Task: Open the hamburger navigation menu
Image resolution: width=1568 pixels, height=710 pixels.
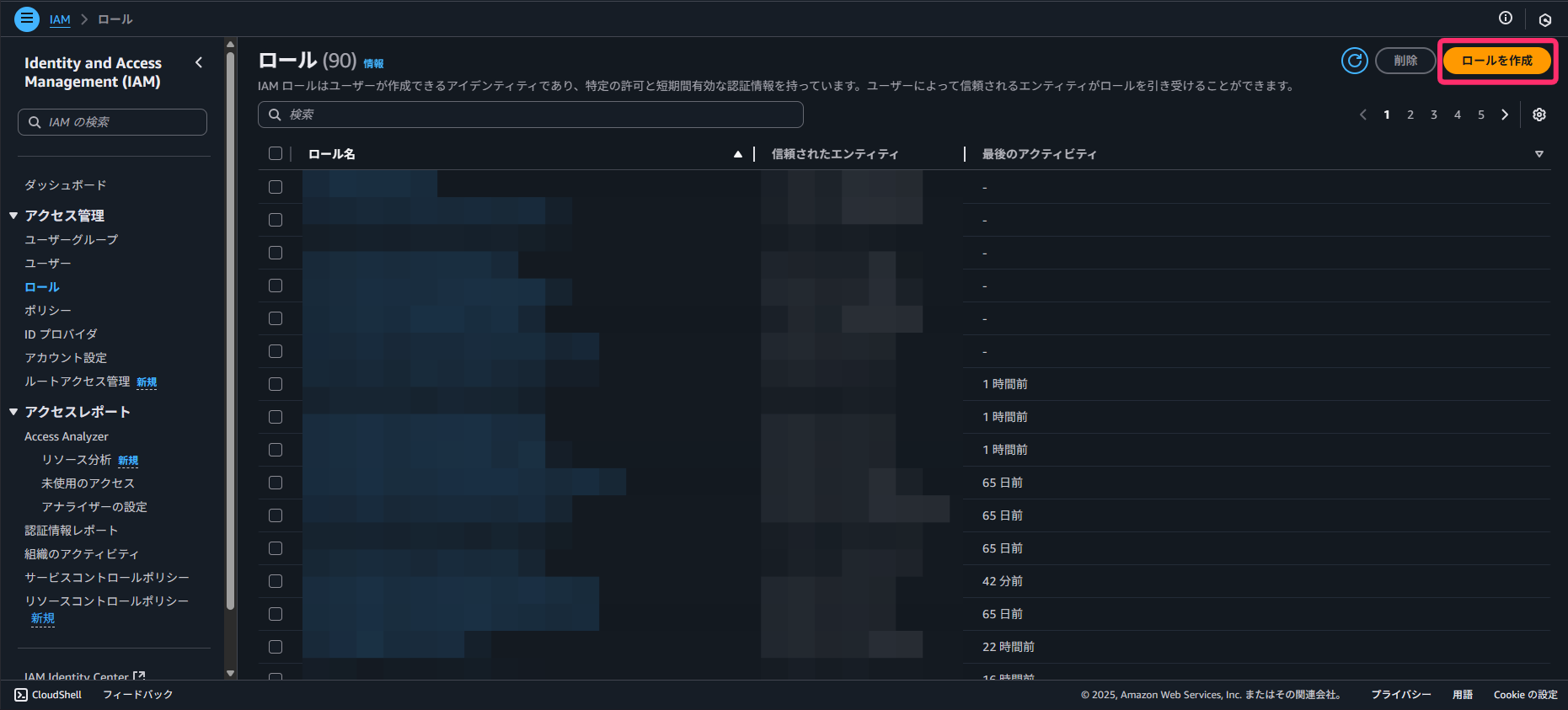Action: [x=27, y=19]
